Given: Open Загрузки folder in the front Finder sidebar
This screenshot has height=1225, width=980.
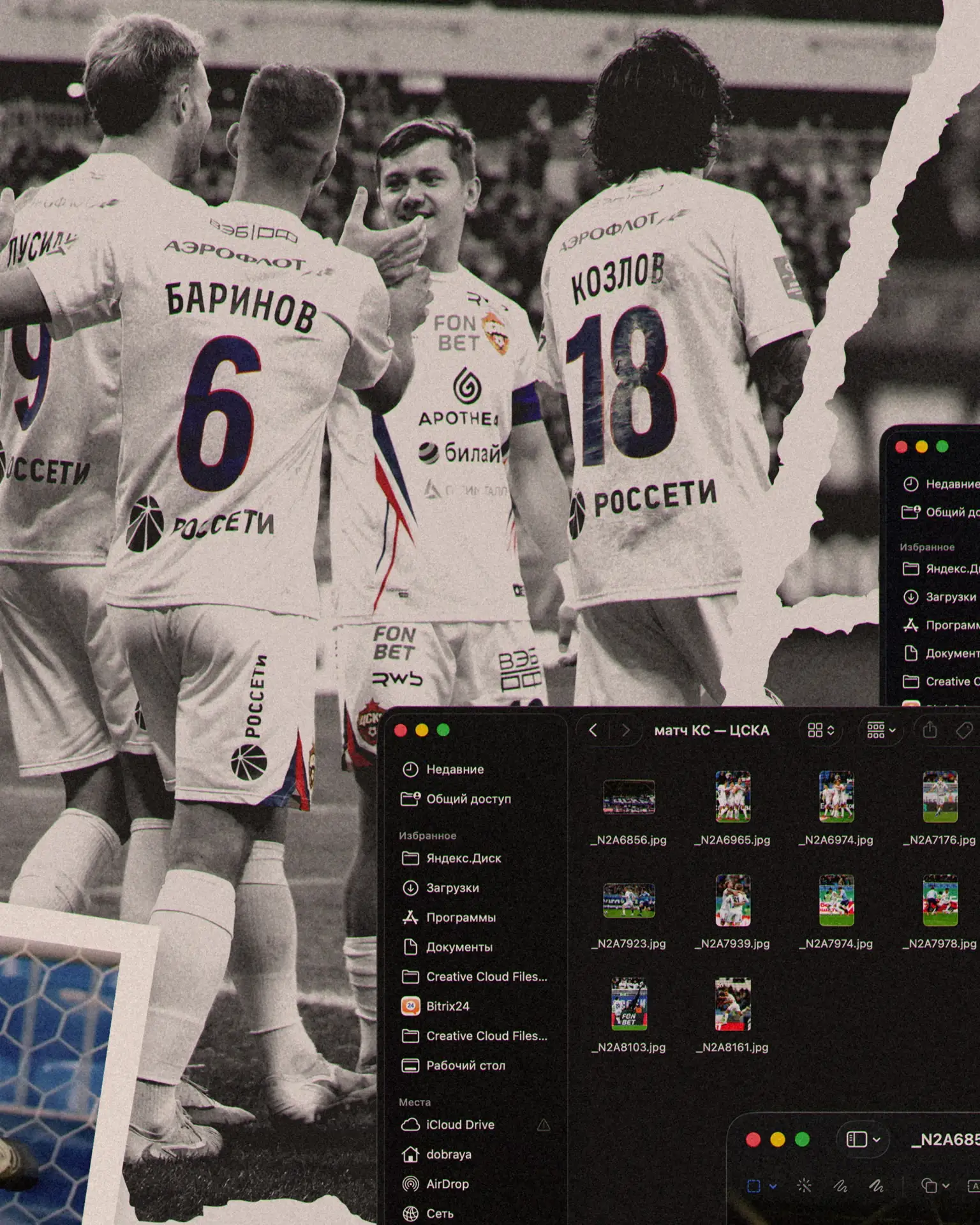Looking at the screenshot, I should click(452, 887).
